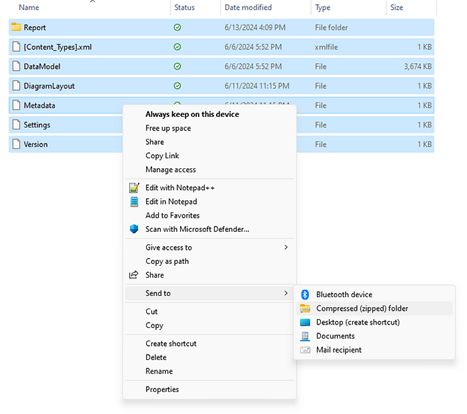Image resolution: width=467 pixels, height=414 pixels.
Task: Click the Date modified column header
Action: coord(248,7)
